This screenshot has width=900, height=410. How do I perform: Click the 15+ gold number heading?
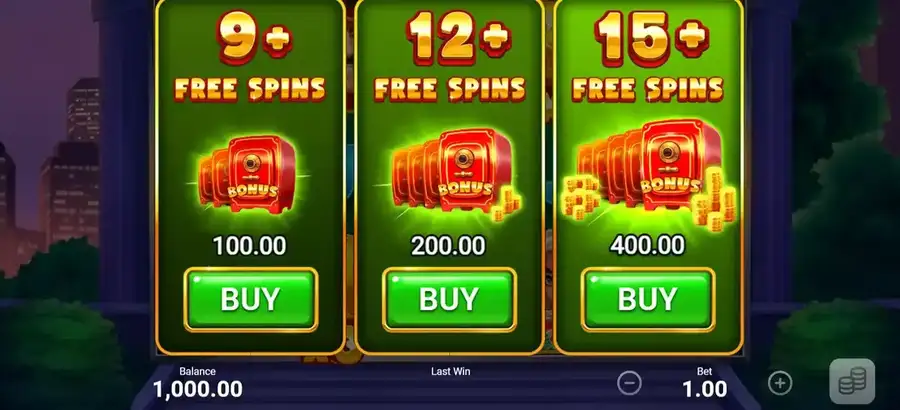pos(651,37)
